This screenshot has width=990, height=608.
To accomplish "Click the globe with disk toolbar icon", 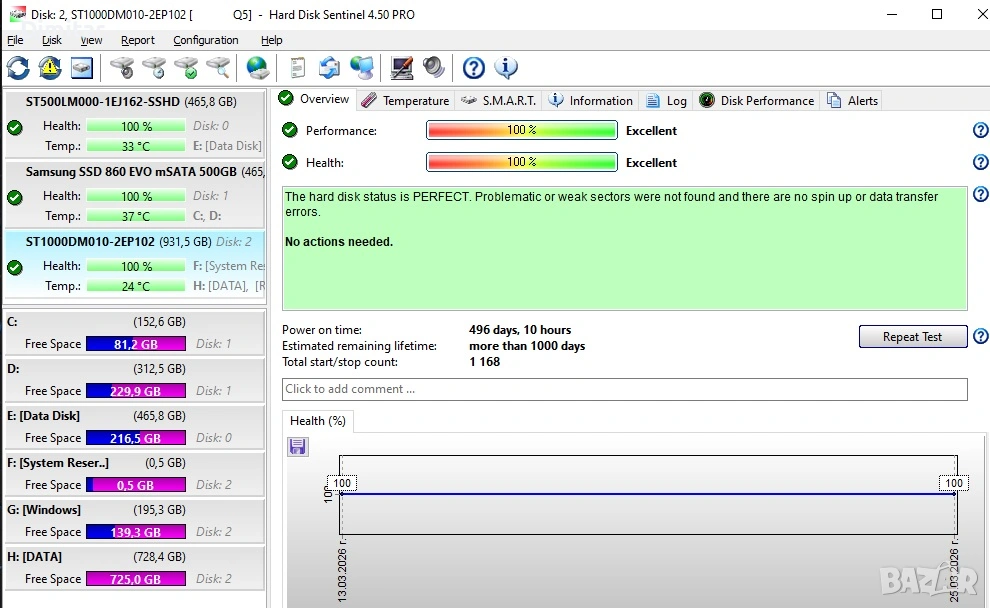I will click(x=258, y=68).
